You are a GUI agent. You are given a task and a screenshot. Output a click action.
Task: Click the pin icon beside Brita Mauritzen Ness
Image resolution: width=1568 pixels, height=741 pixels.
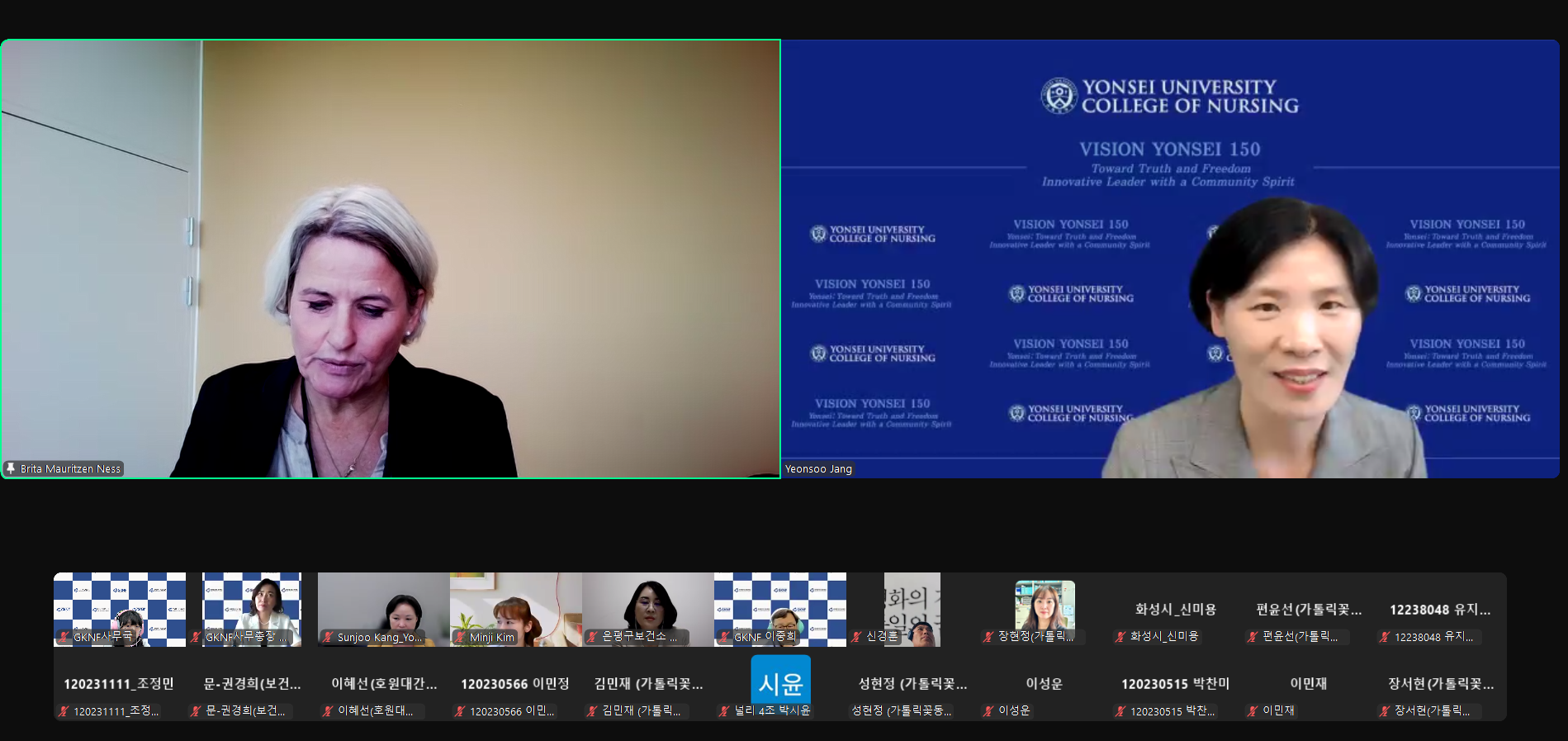[11, 468]
